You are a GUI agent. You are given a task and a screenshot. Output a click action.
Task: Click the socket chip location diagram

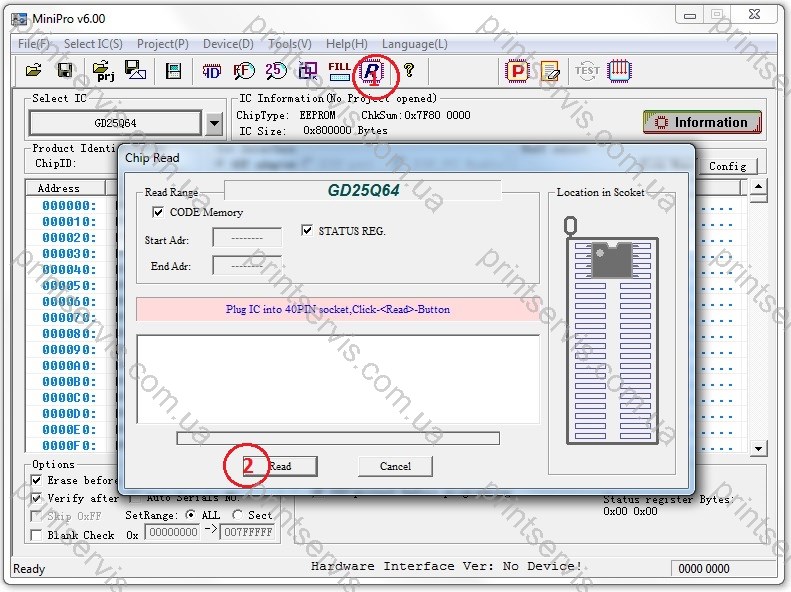(612, 331)
